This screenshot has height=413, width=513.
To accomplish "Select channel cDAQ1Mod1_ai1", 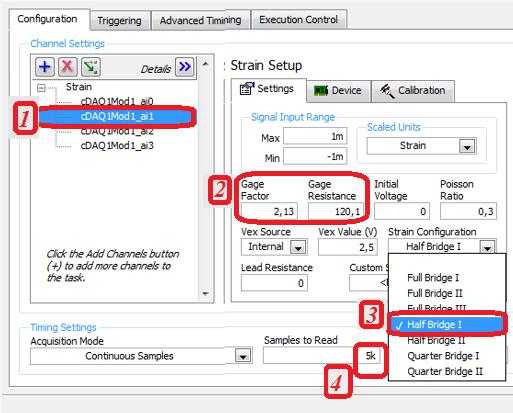I will click(x=117, y=116).
